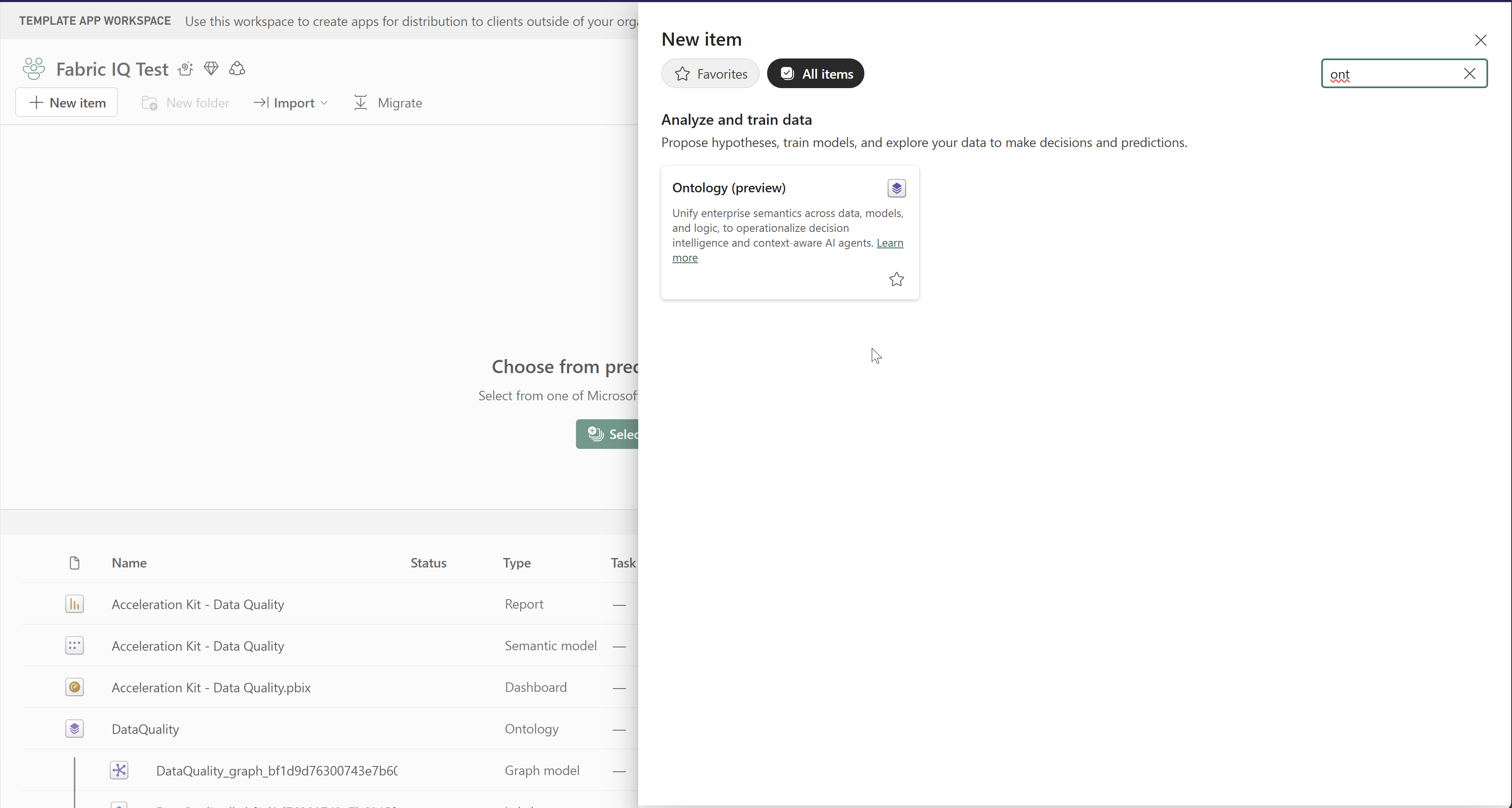Viewport: 1512px width, 808px height.
Task: Open the DataQuality ontology item
Action: click(x=145, y=729)
